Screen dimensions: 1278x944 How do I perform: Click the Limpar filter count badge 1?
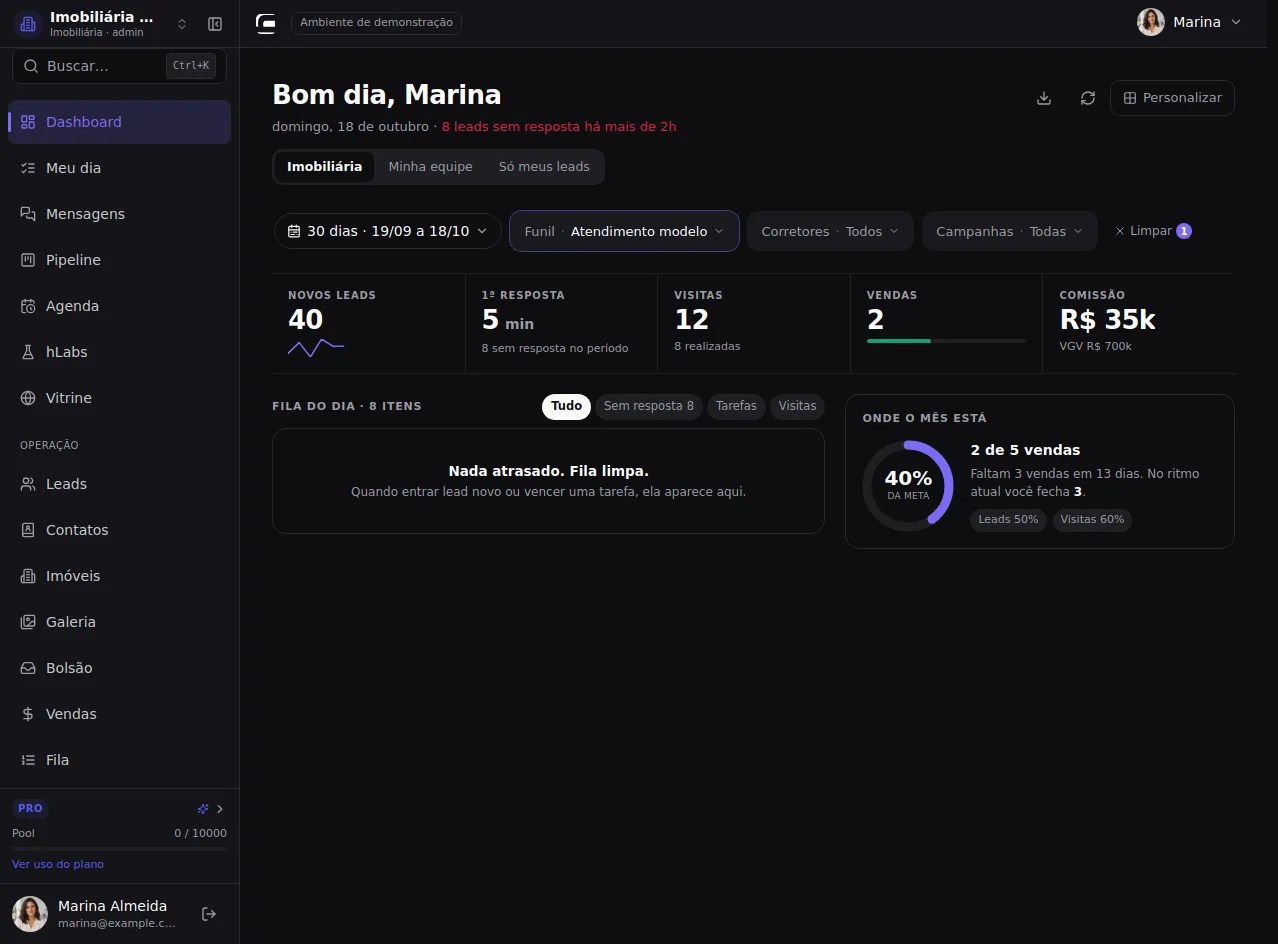[1184, 231]
